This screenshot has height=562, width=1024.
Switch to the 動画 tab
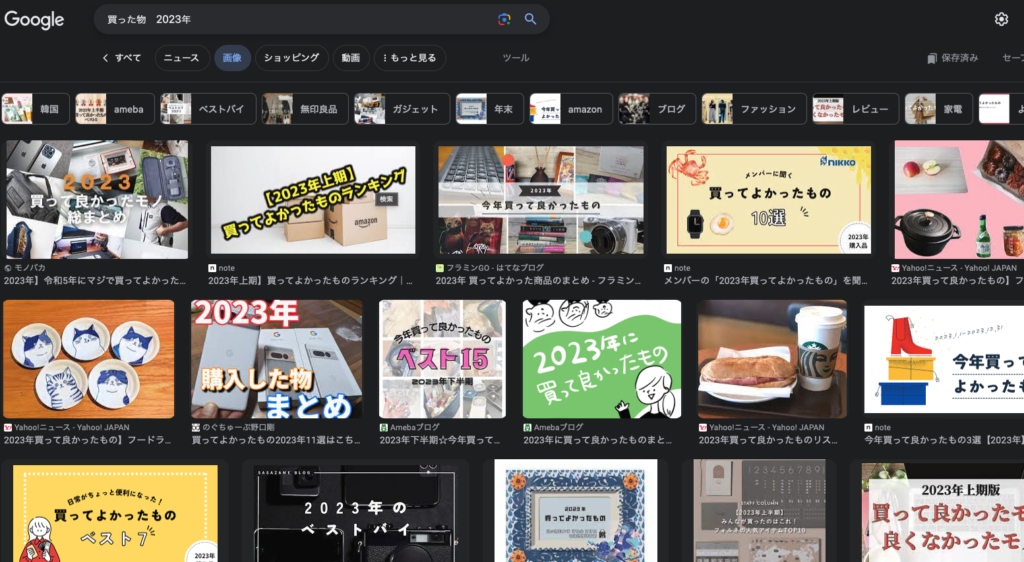tap(350, 58)
